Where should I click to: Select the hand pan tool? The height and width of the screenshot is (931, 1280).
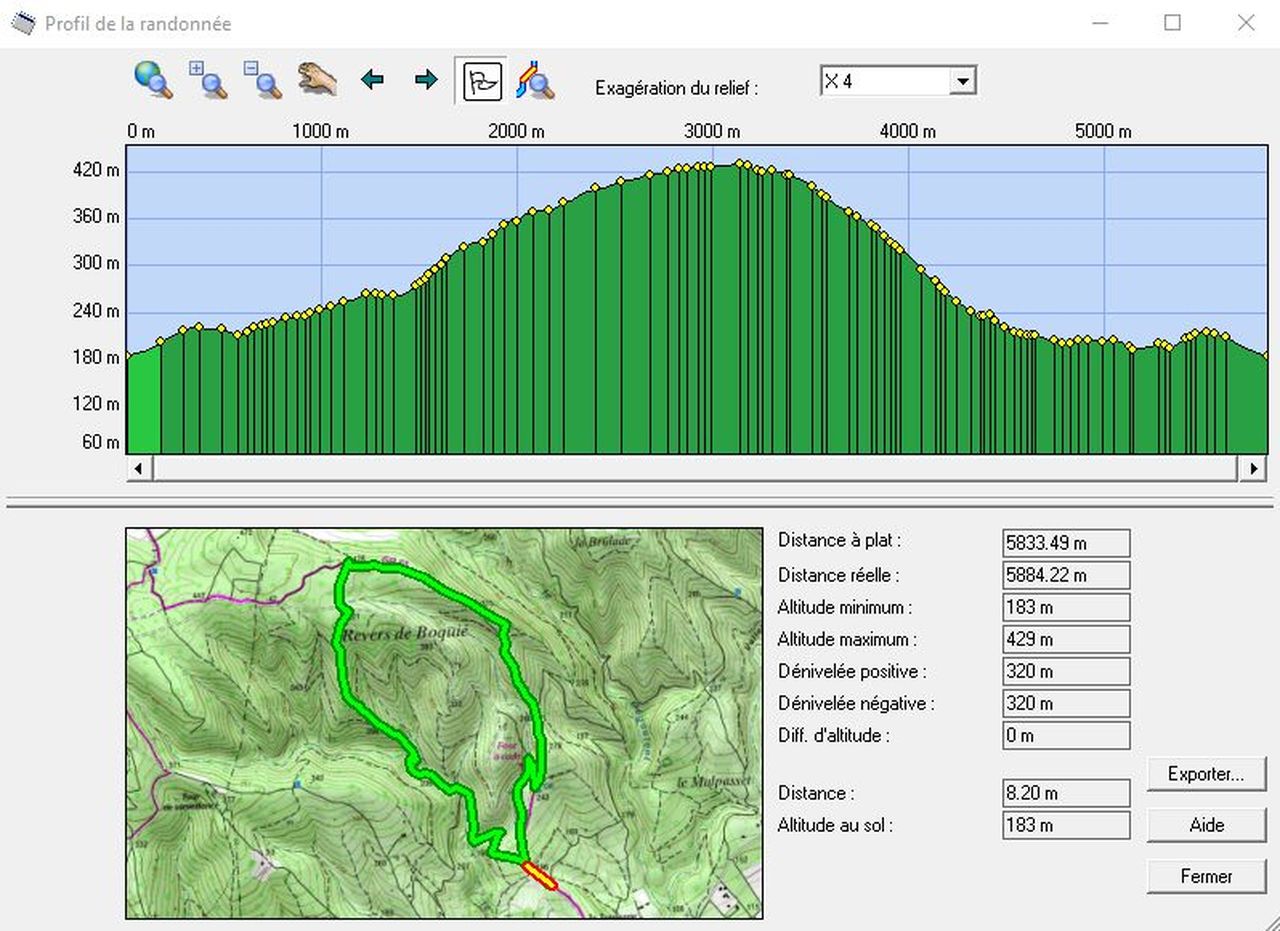(317, 80)
